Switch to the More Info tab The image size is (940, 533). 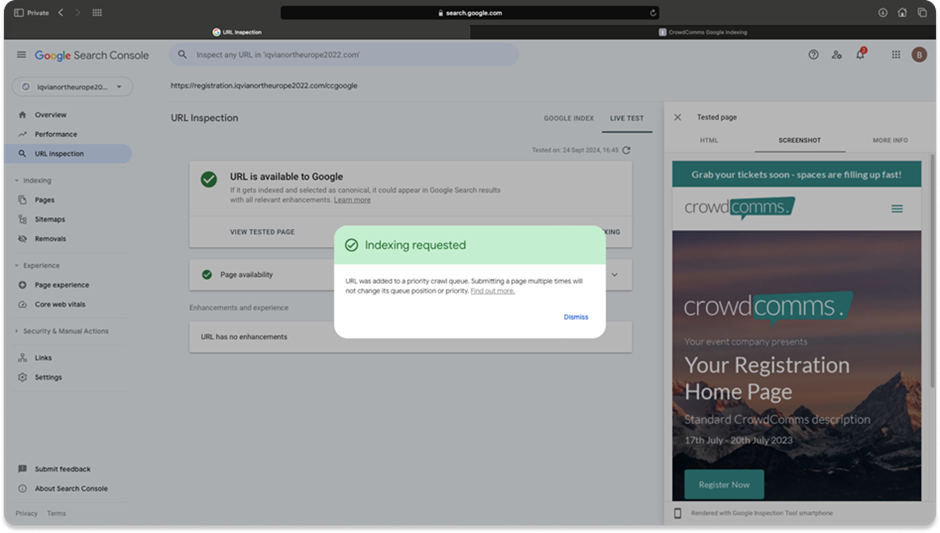click(890, 140)
